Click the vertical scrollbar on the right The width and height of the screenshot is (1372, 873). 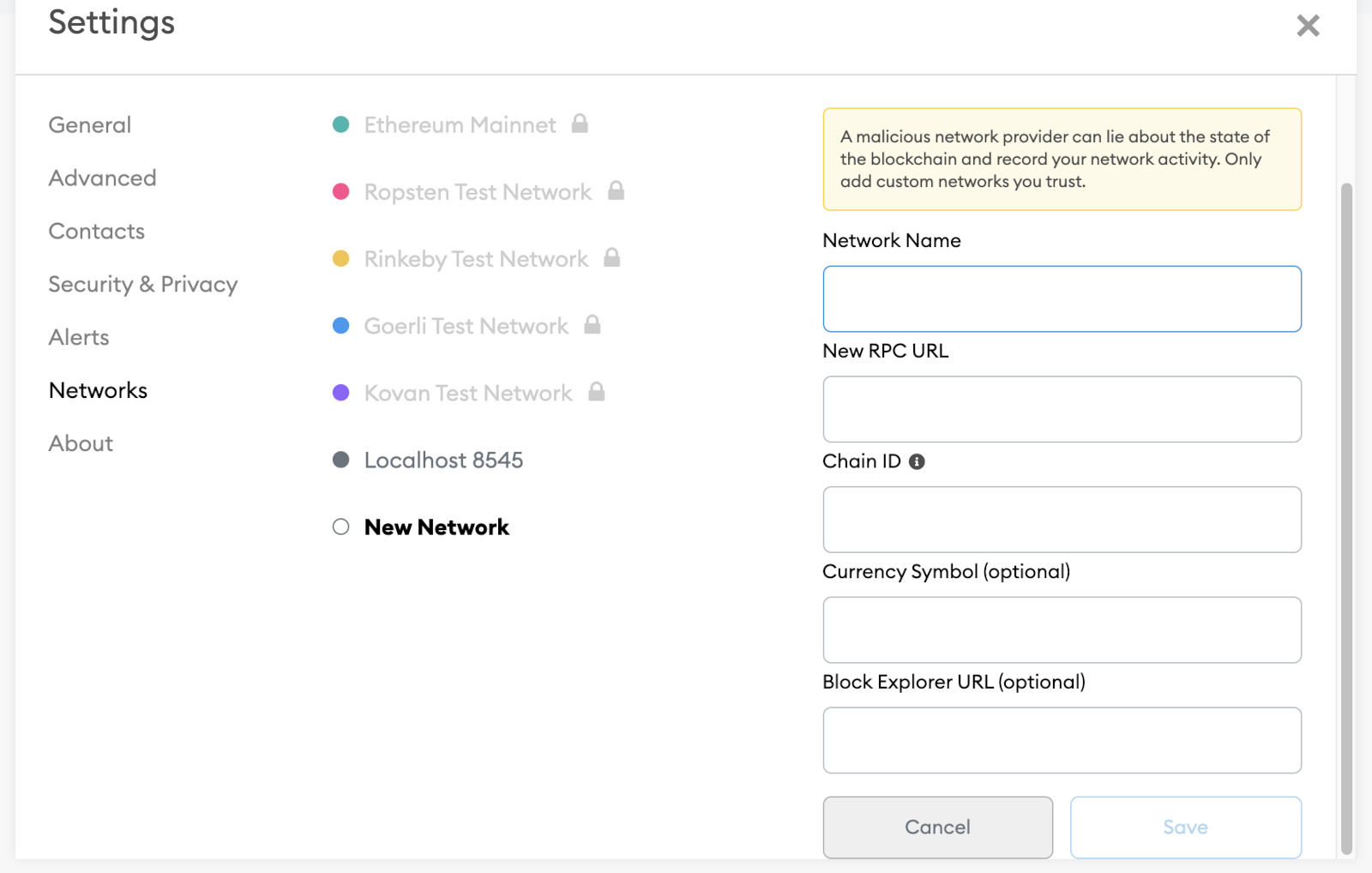coord(1345,515)
